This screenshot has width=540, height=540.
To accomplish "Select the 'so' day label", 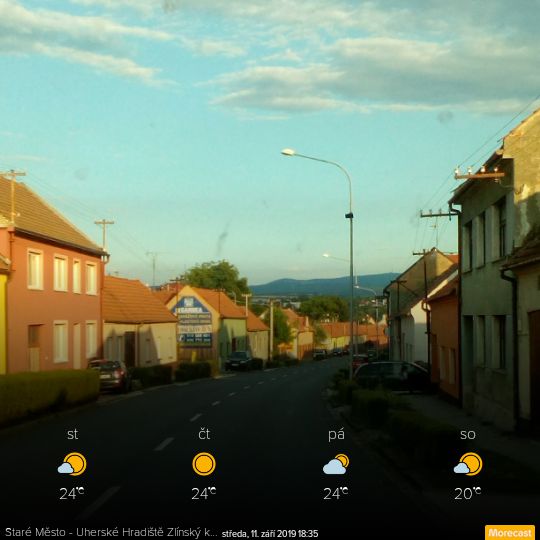I will 468,435.
